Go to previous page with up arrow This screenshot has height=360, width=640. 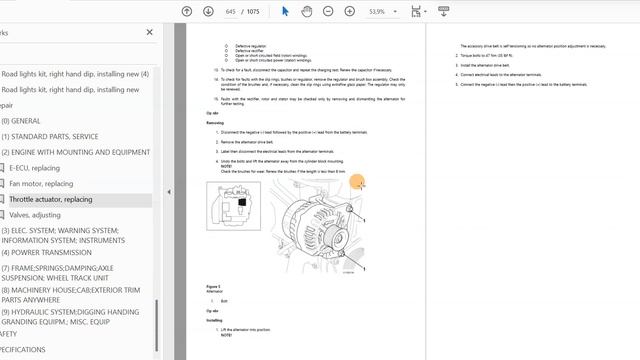[x=187, y=11]
